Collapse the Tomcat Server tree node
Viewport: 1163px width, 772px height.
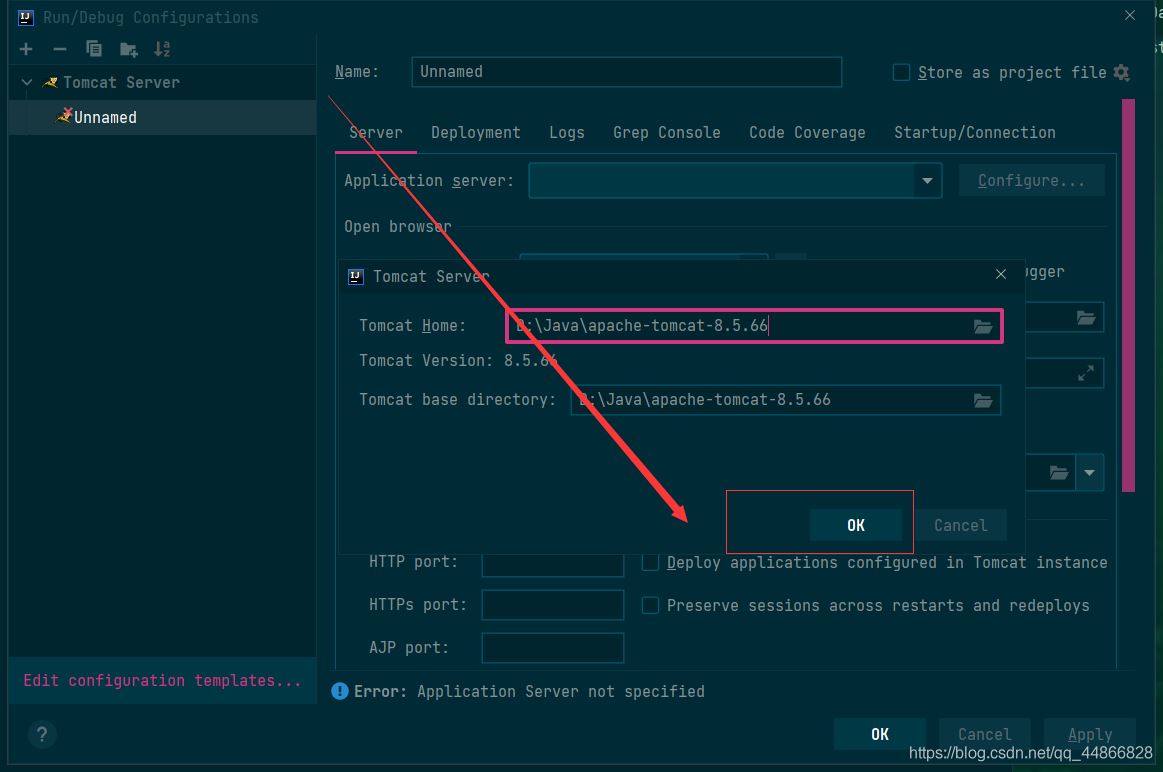tap(27, 82)
